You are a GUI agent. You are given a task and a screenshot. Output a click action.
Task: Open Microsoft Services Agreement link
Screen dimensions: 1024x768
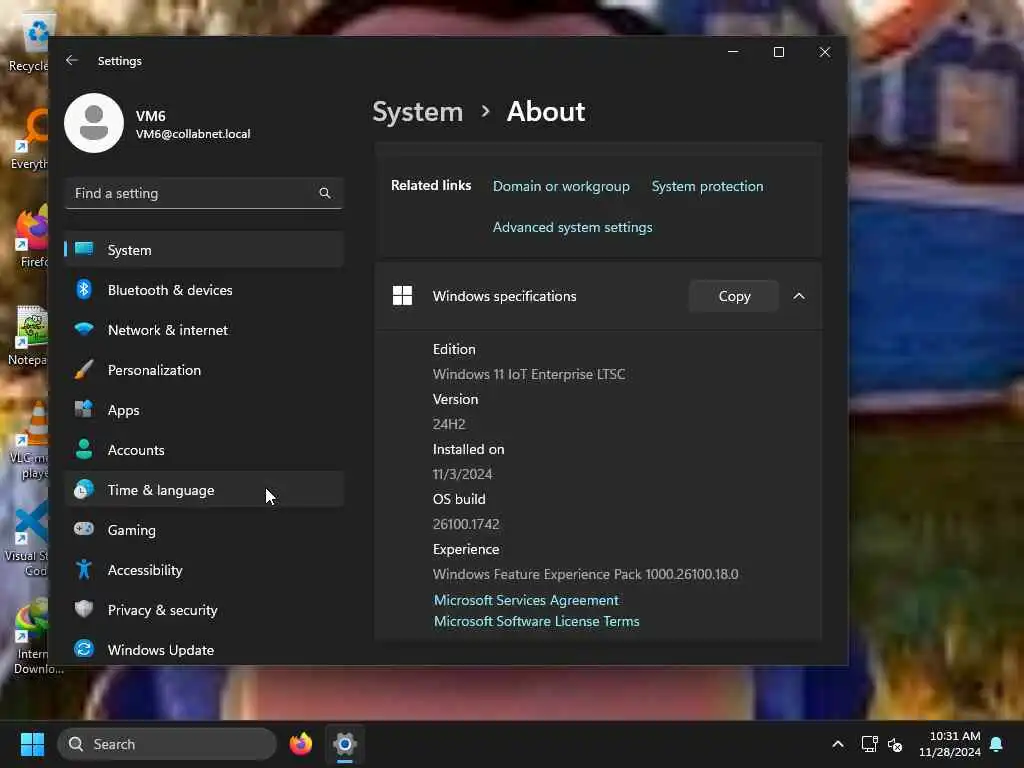[526, 600]
